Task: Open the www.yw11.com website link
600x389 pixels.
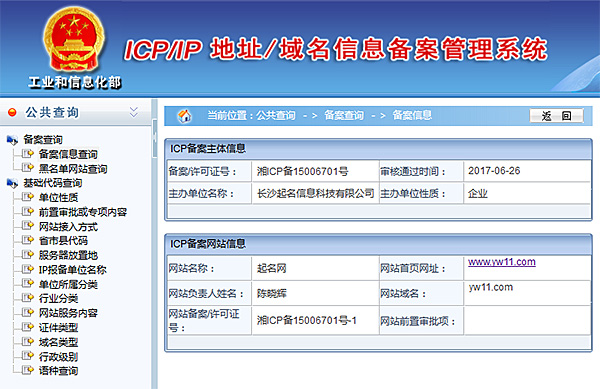Action: (502, 262)
